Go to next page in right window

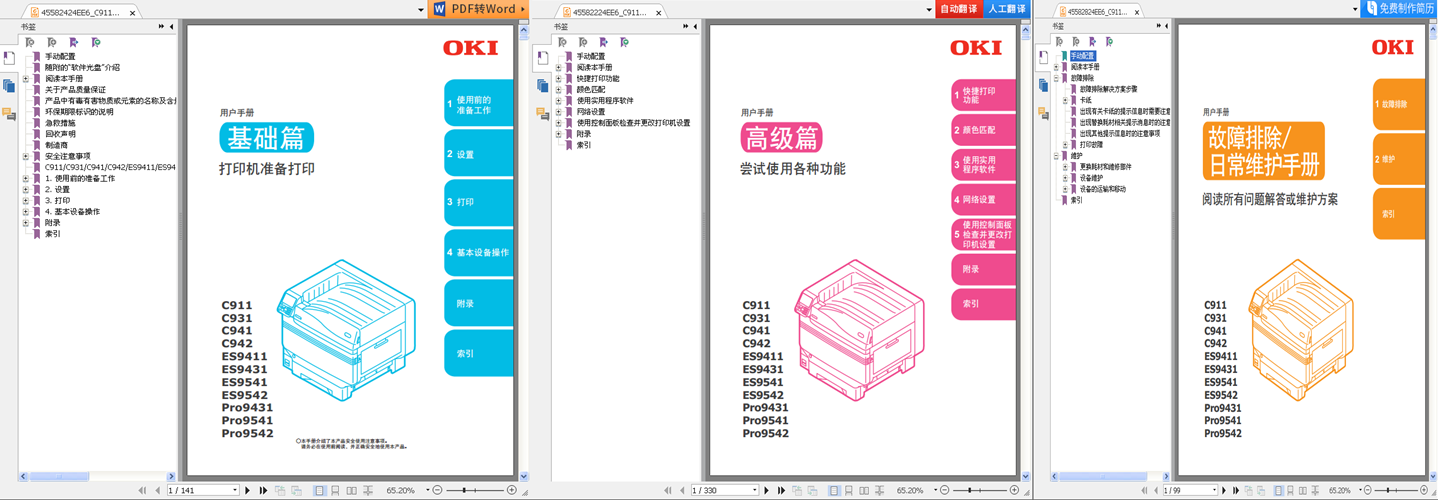1226,490
